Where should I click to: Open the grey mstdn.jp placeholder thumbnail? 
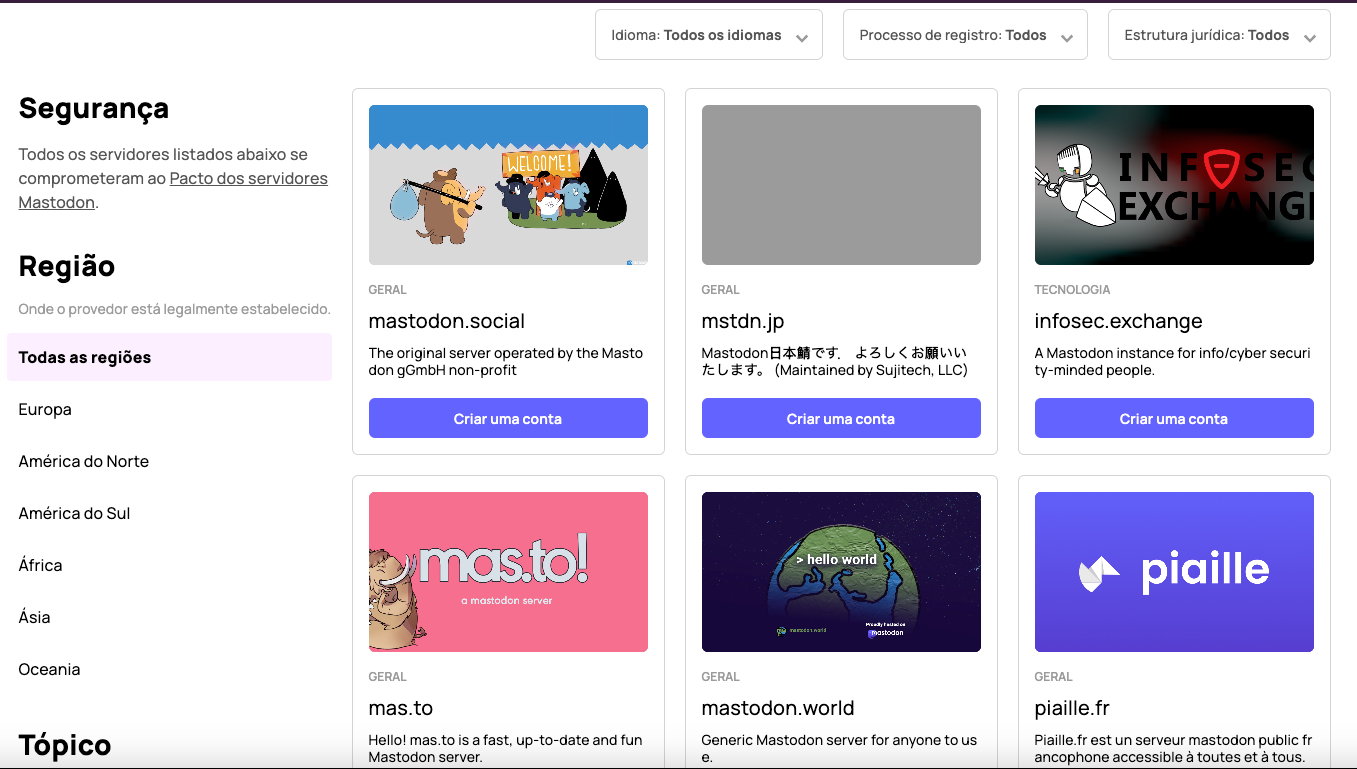(x=841, y=185)
